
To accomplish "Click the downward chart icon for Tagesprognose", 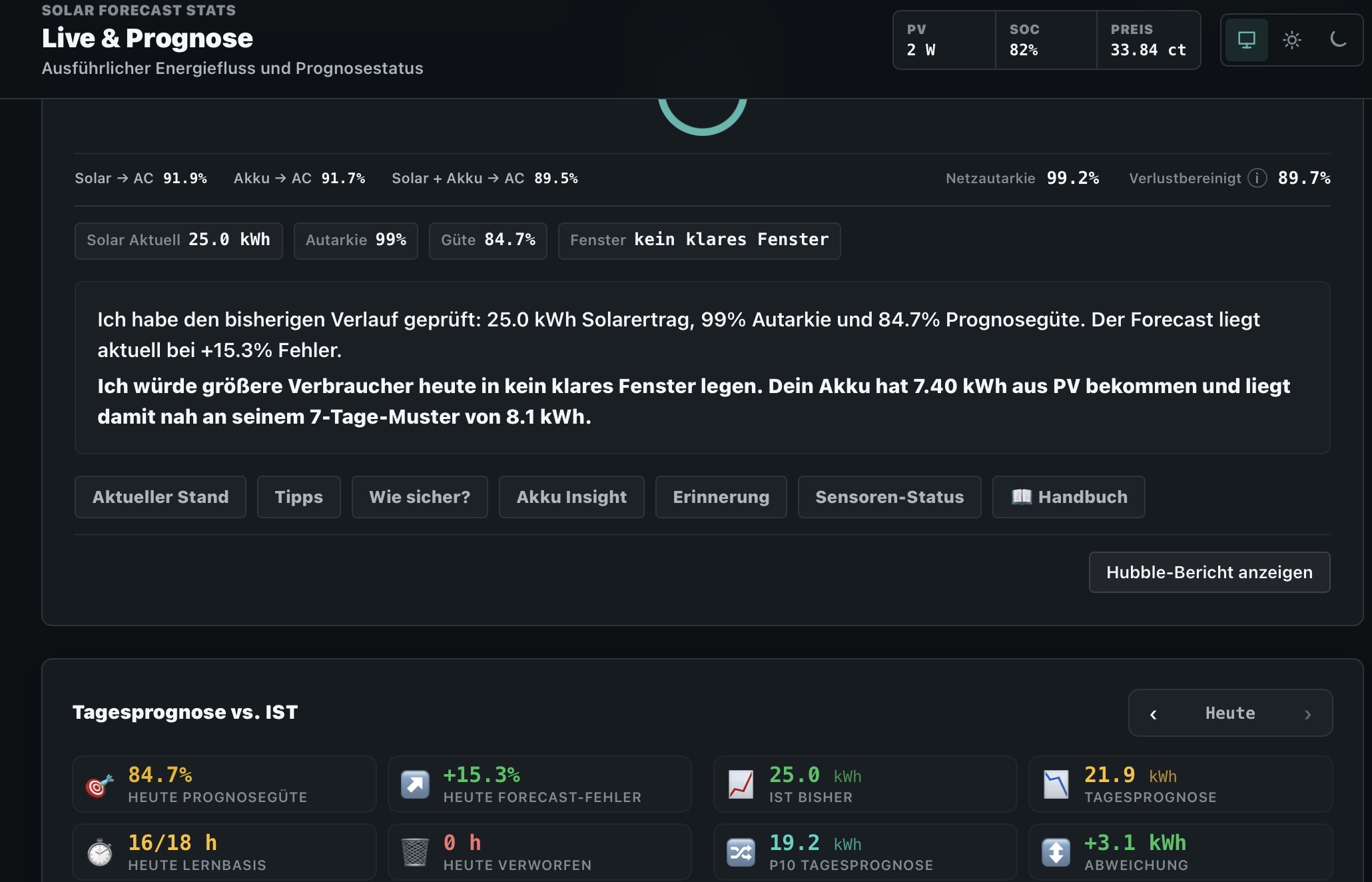I will coord(1056,785).
